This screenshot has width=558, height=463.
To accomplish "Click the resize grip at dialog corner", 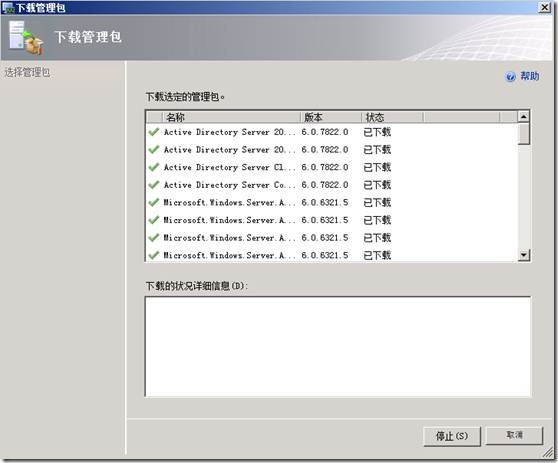I will 548,453.
